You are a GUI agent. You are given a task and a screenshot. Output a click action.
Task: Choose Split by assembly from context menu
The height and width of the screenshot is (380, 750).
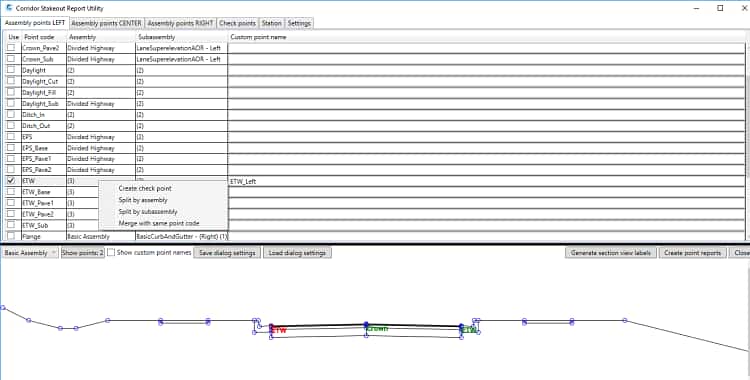pyautogui.click(x=143, y=200)
